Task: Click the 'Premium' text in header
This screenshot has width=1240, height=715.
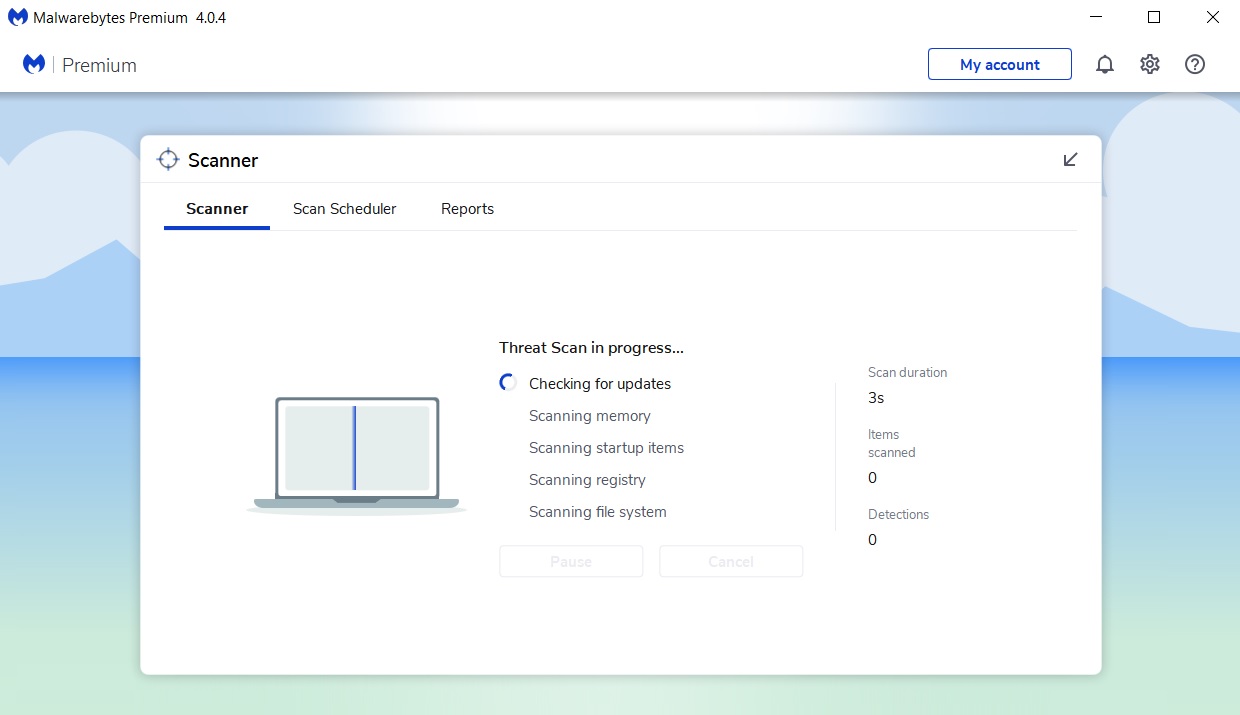Action: (x=99, y=65)
